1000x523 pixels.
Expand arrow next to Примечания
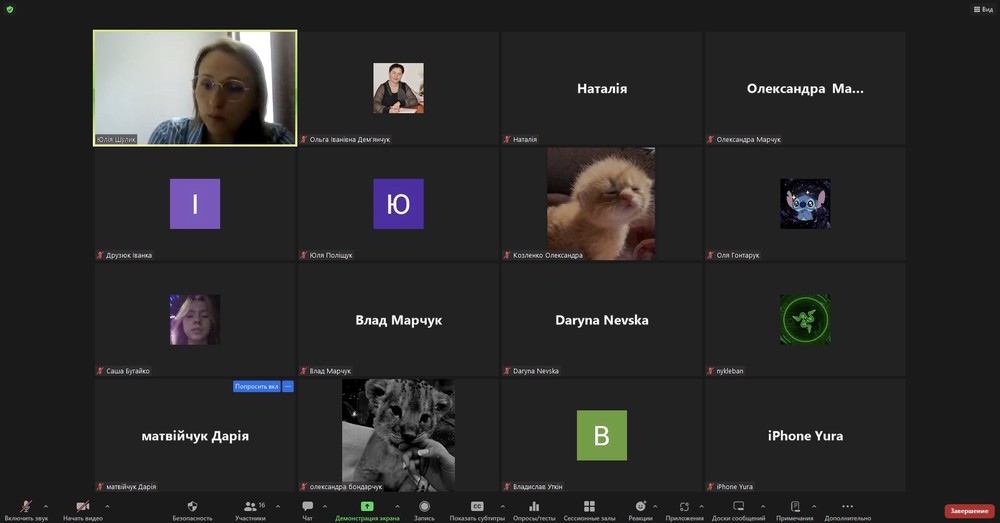click(814, 506)
